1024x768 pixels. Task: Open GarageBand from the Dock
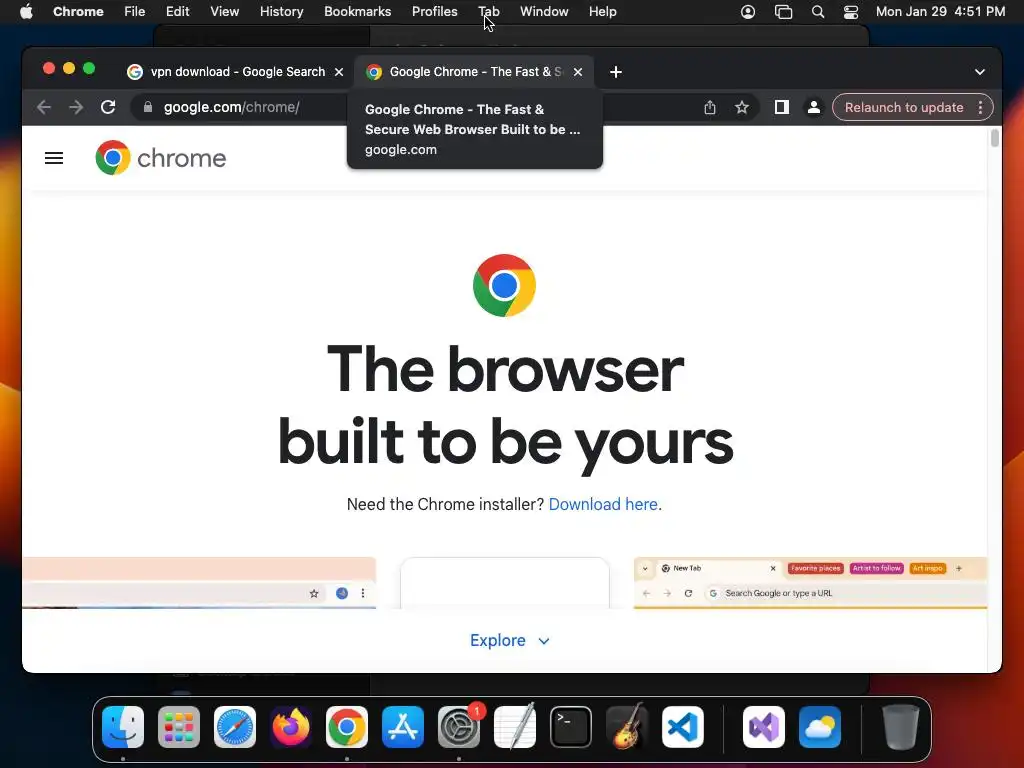click(x=627, y=727)
